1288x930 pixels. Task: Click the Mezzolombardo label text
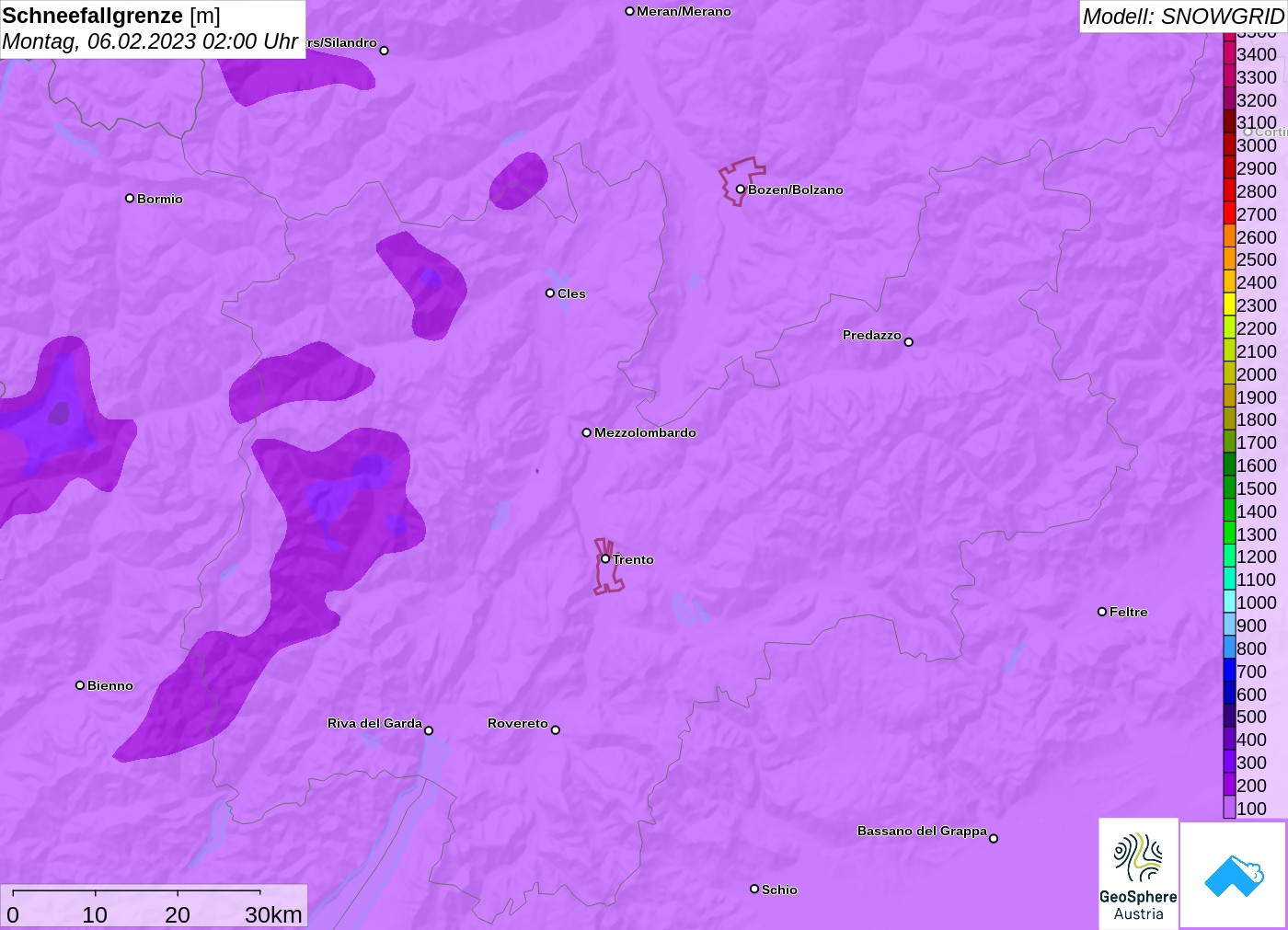645,432
